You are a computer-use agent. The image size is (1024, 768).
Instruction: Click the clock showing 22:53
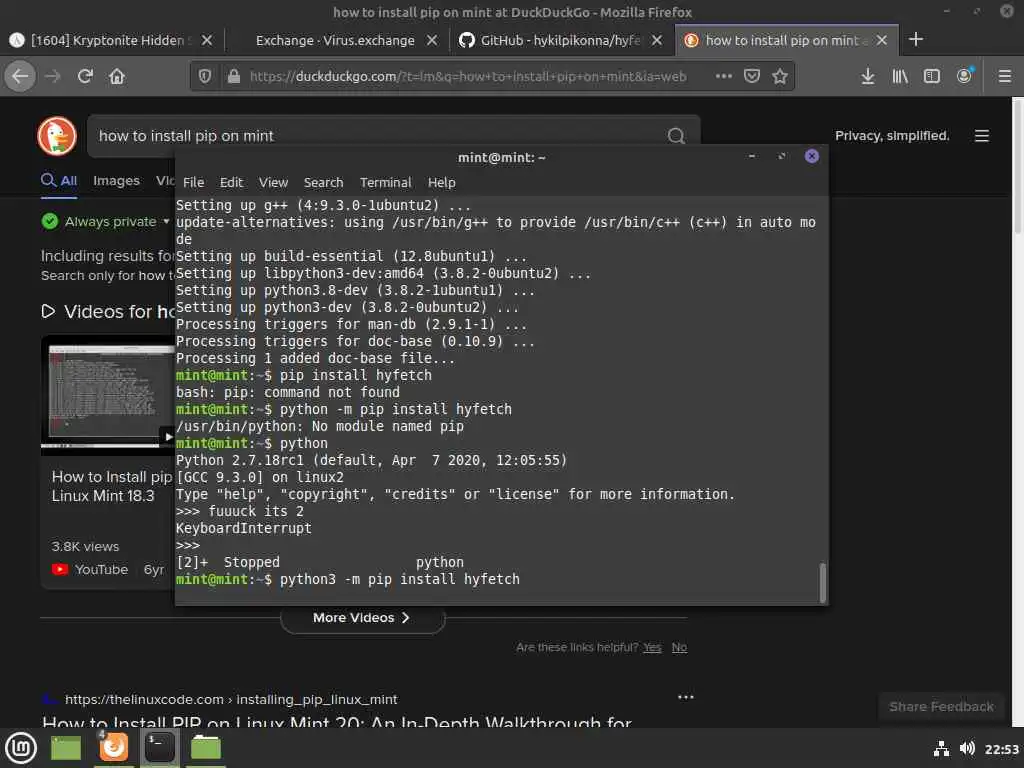1001,749
